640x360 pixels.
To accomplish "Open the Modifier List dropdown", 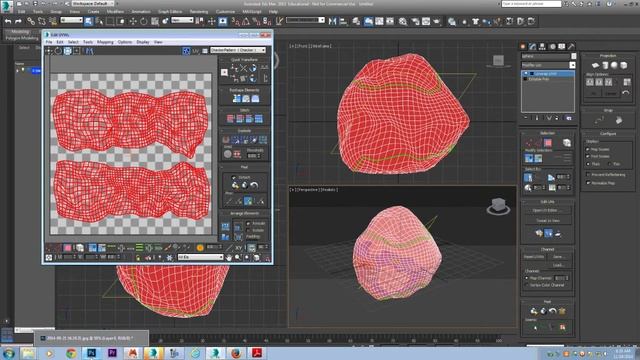I will 548,65.
